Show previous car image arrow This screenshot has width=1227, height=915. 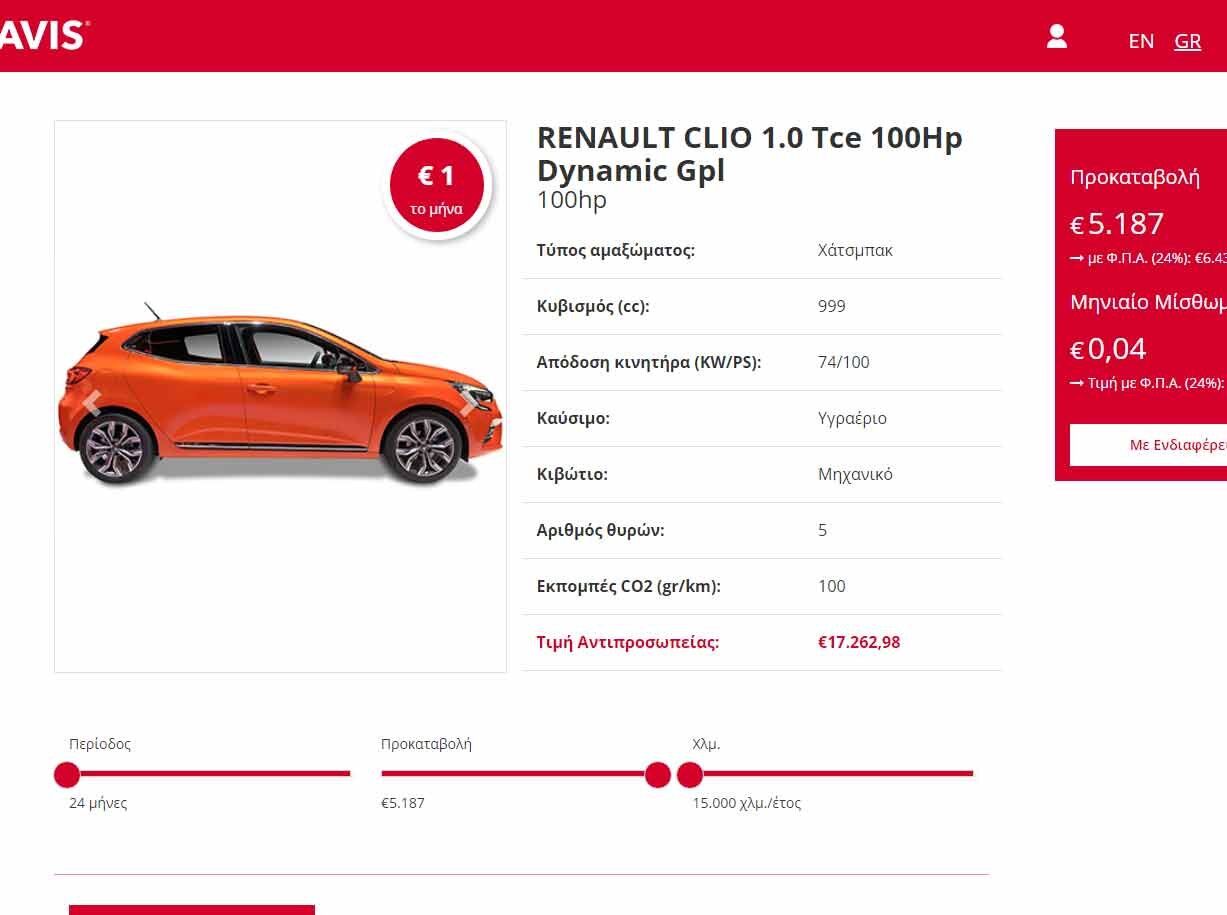[x=92, y=402]
